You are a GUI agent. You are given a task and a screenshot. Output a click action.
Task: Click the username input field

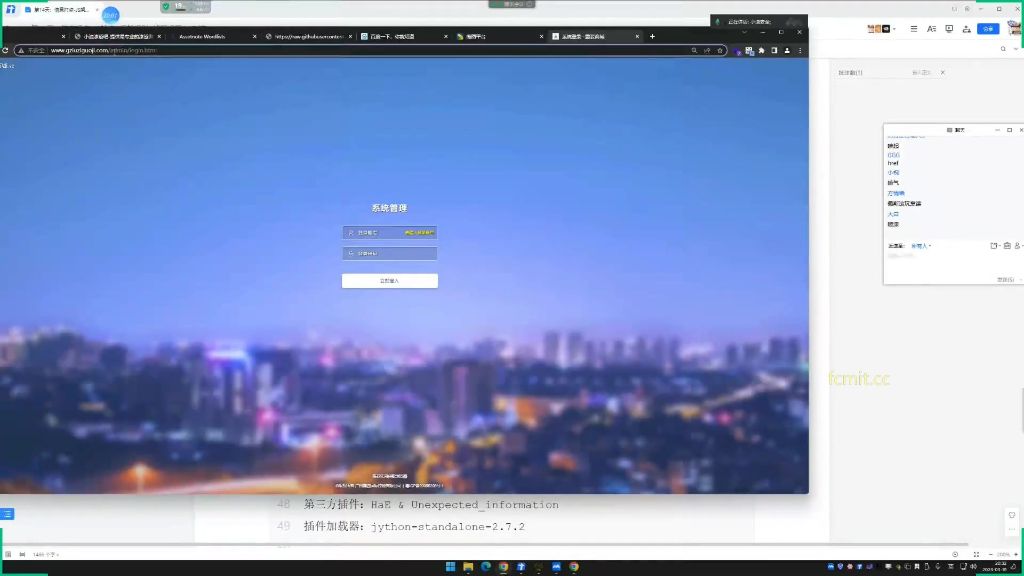click(390, 232)
